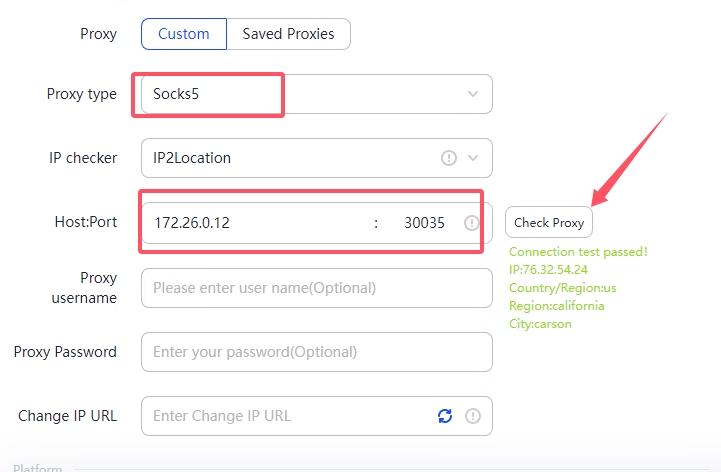Click the info icon in IP checker row

click(x=449, y=158)
